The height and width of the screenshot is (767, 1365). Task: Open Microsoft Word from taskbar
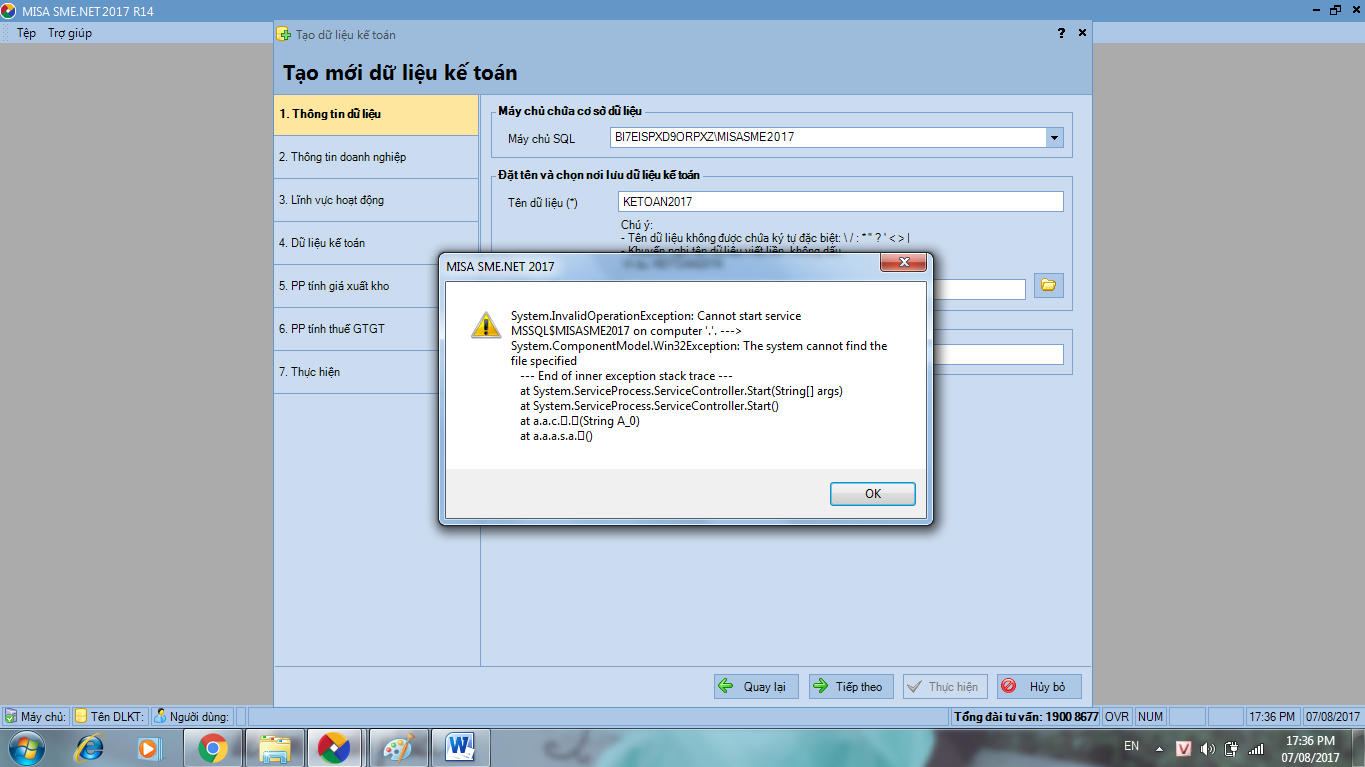(x=460, y=748)
